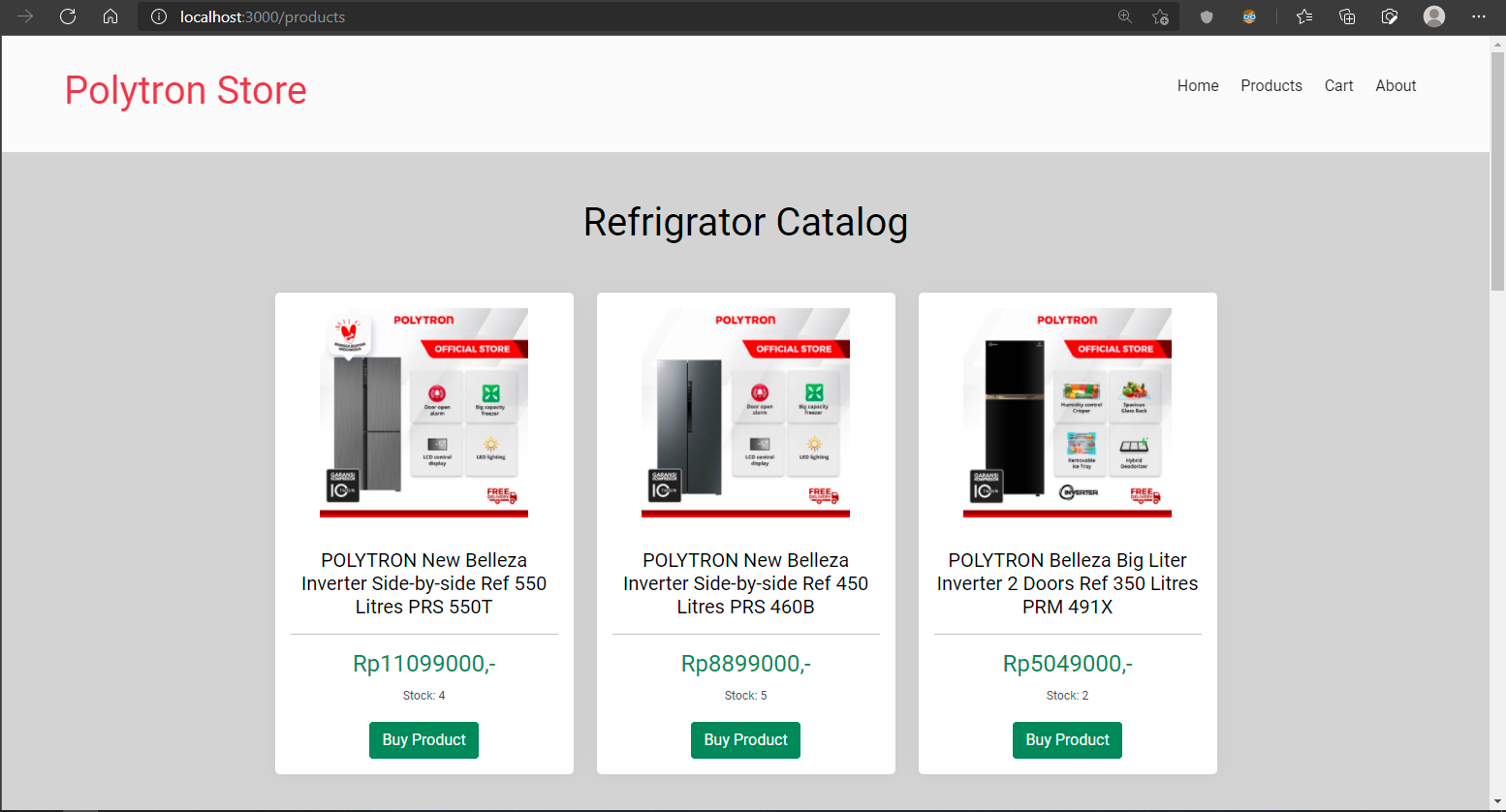This screenshot has height=812, width=1506.
Task: Open Products in the navigation bar
Action: 1271,85
